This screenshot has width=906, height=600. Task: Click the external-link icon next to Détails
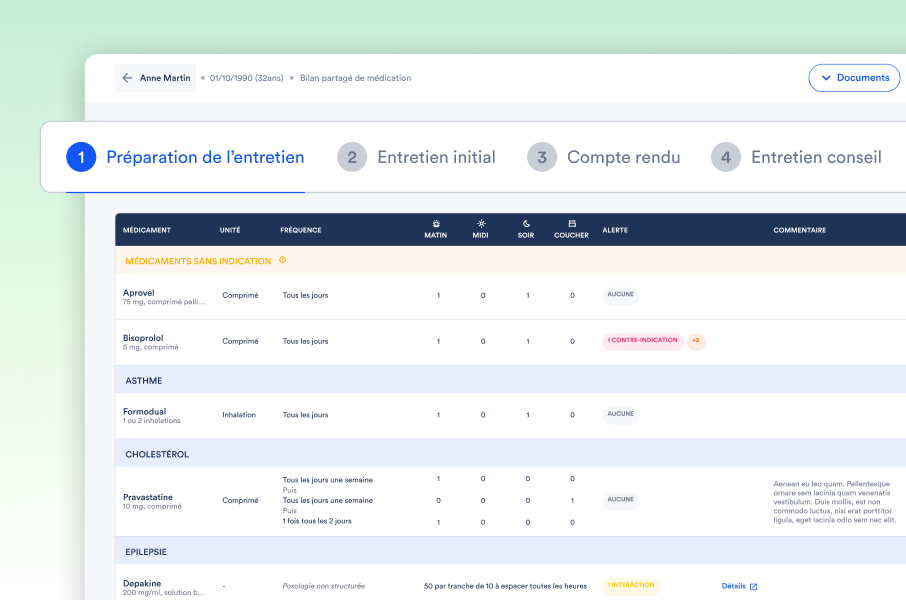coord(753,587)
